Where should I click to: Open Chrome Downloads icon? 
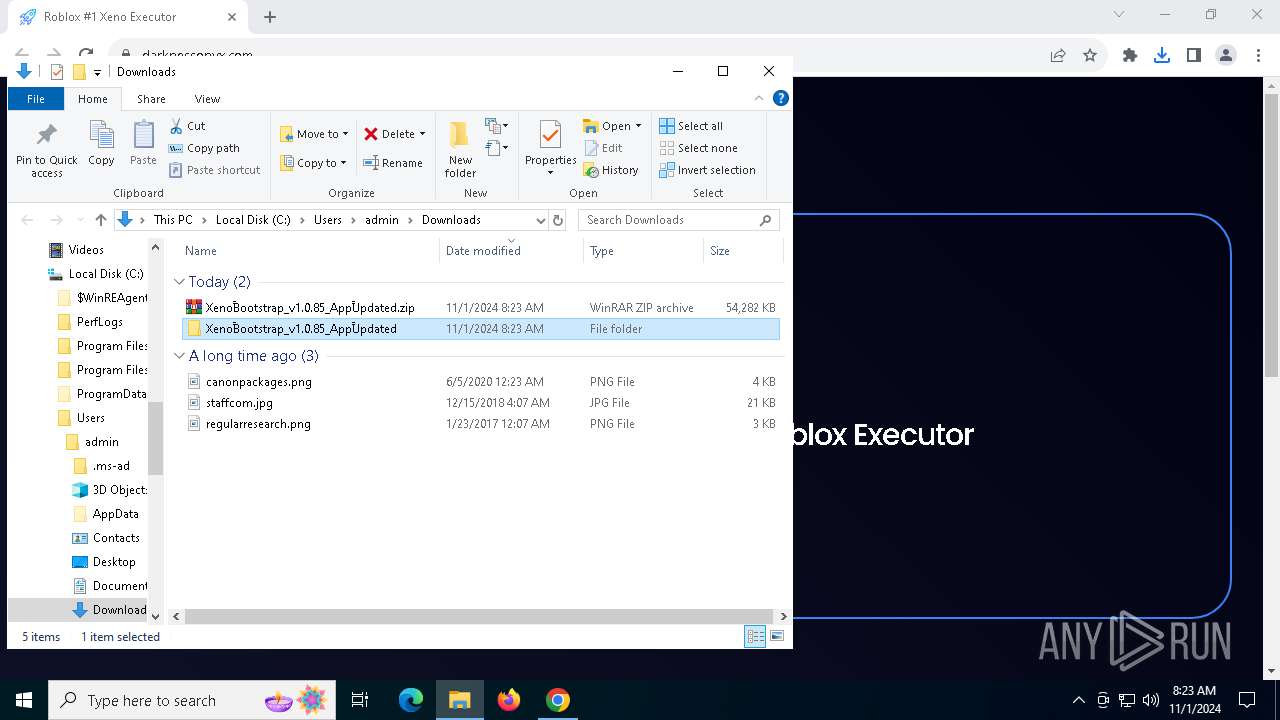click(1162, 56)
